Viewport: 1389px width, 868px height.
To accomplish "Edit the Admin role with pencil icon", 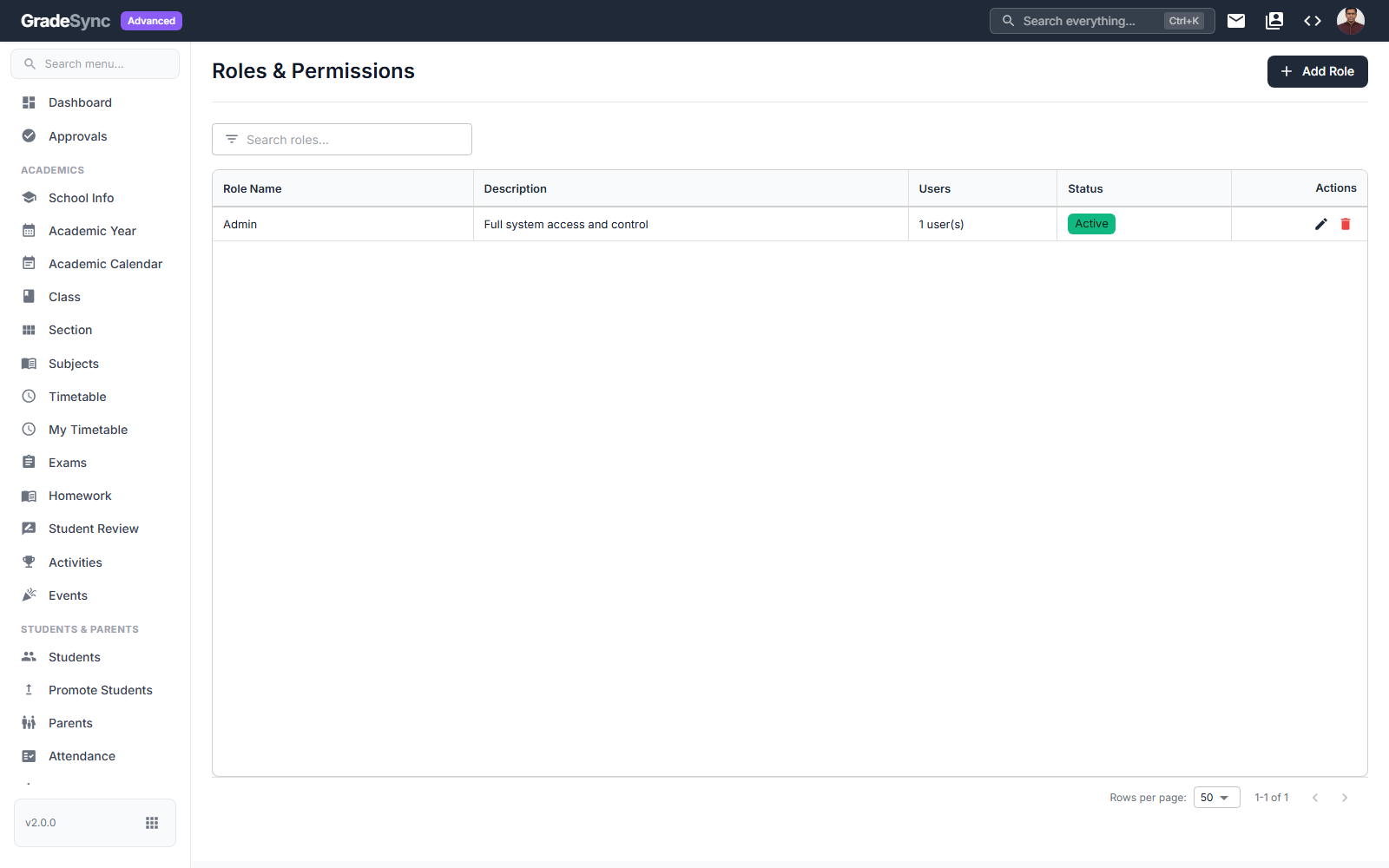I will [1321, 224].
